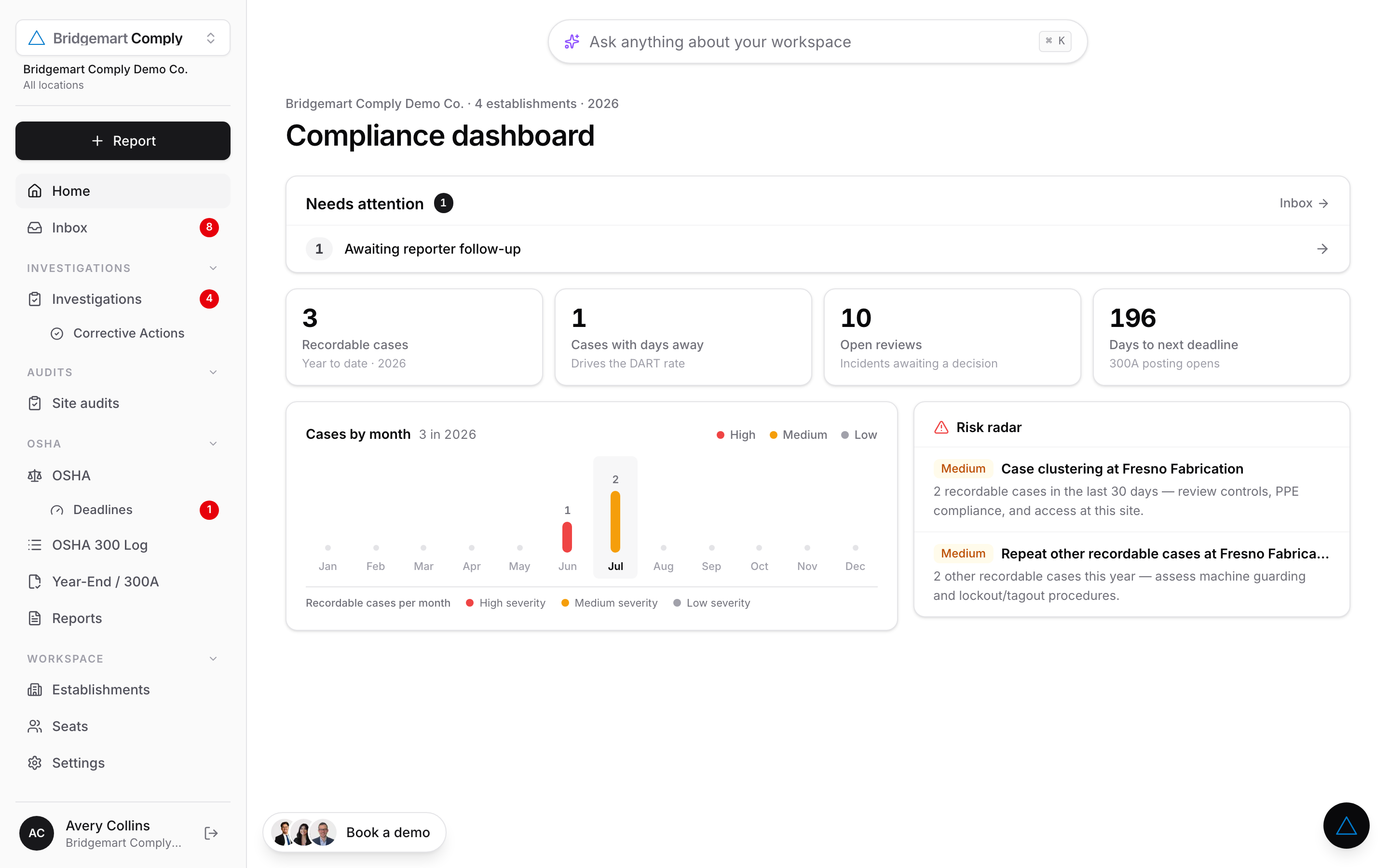Open Seats in the sidebar
Screen dimensions: 1389x868
point(123,726)
